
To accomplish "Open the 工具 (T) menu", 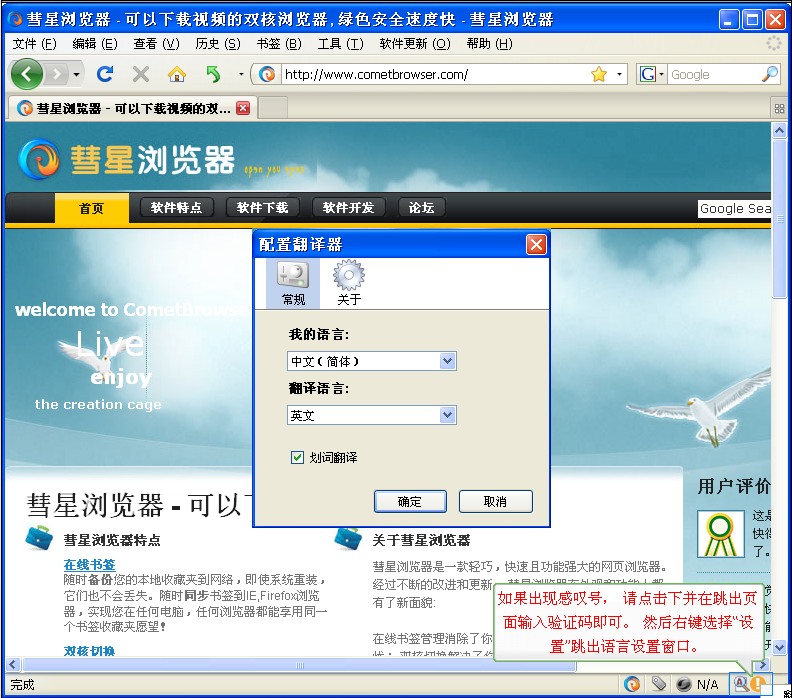I will click(x=340, y=44).
